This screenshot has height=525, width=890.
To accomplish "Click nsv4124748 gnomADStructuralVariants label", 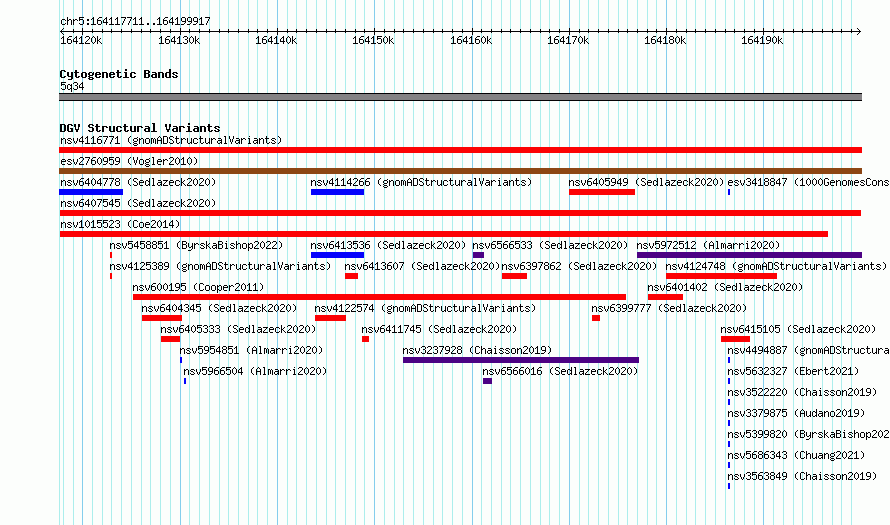I will [776, 266].
